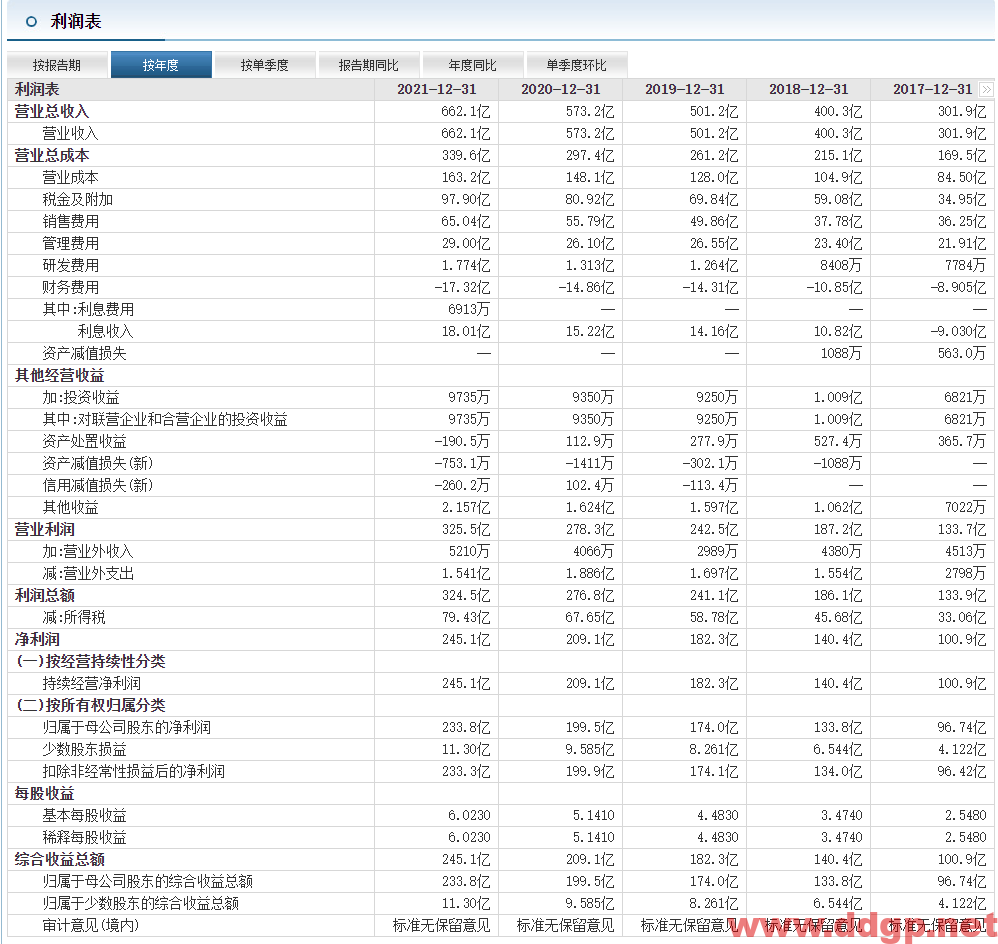998x944 pixels.
Task: Click the 加:投资收益 row label
Action: tap(81, 397)
